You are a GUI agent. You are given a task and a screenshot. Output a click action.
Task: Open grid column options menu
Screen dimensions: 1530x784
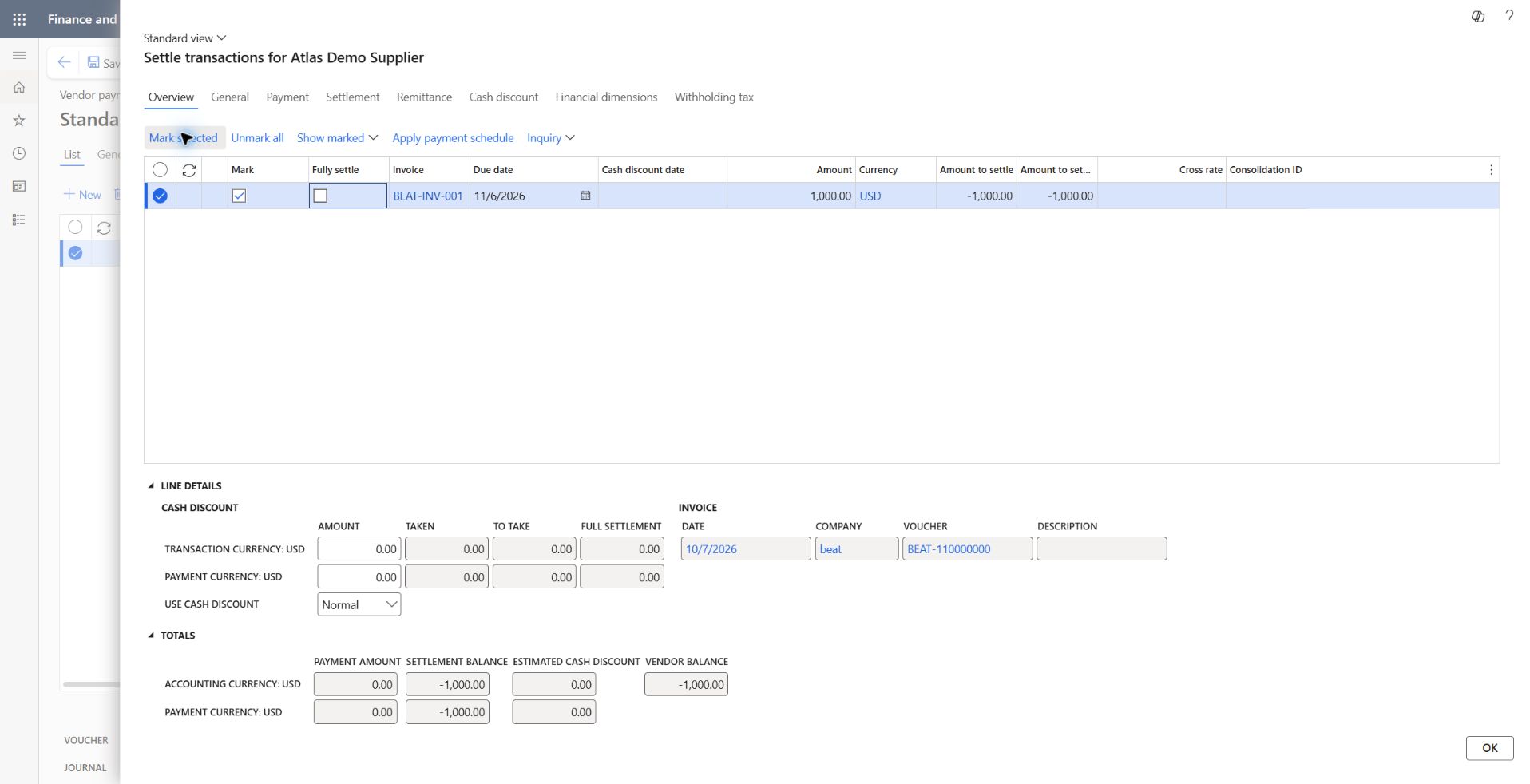pos(1491,170)
